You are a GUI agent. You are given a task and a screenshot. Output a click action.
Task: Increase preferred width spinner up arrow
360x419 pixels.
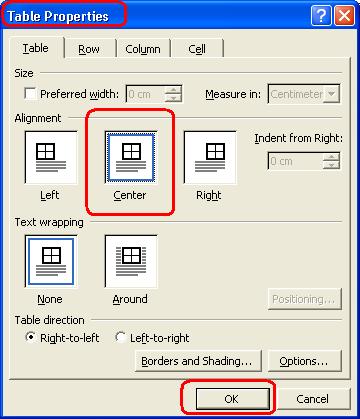(x=173, y=89)
